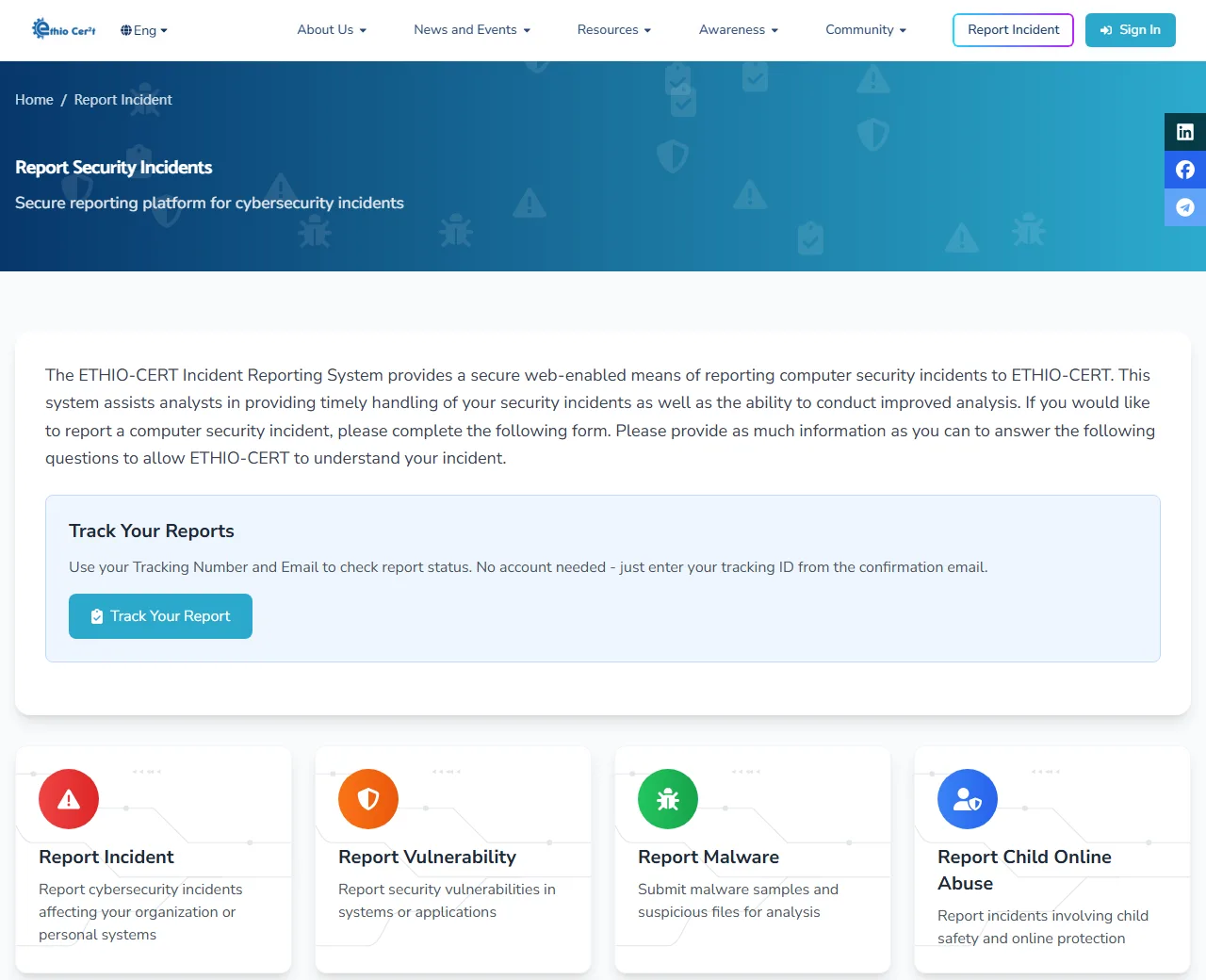Go to Home via breadcrumb
Screen dimensions: 1206x980
(x=34, y=100)
